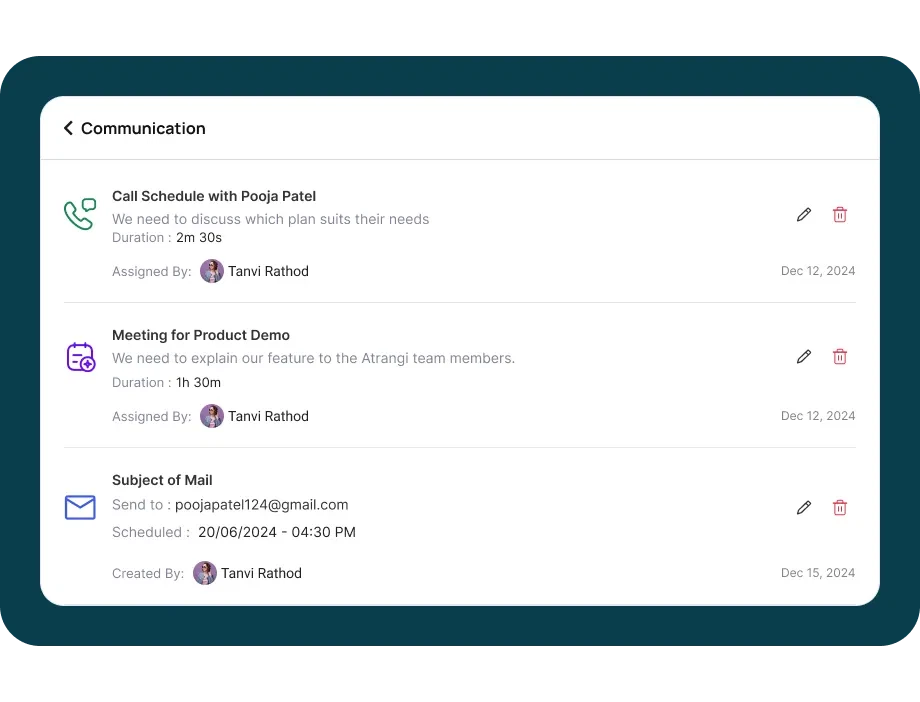The image size is (920, 702).
Task: Click the green phone call icon
Action: 80,214
